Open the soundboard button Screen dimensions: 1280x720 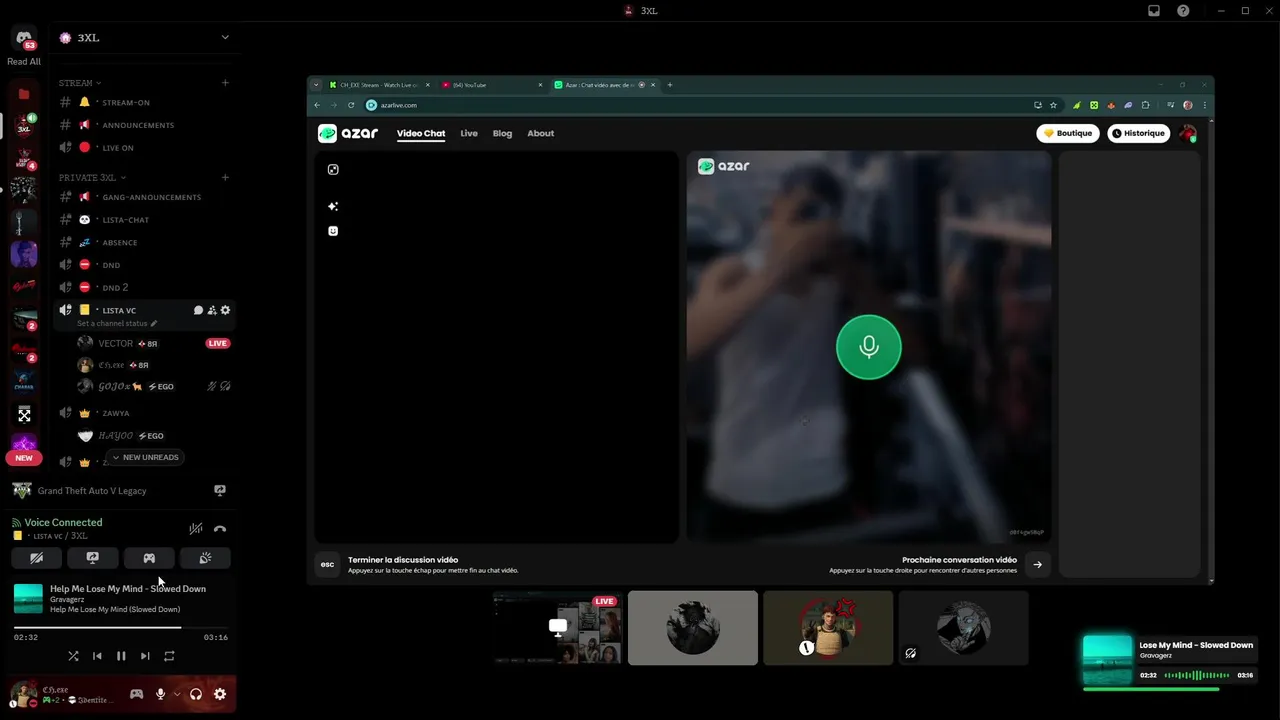pyautogui.click(x=205, y=558)
